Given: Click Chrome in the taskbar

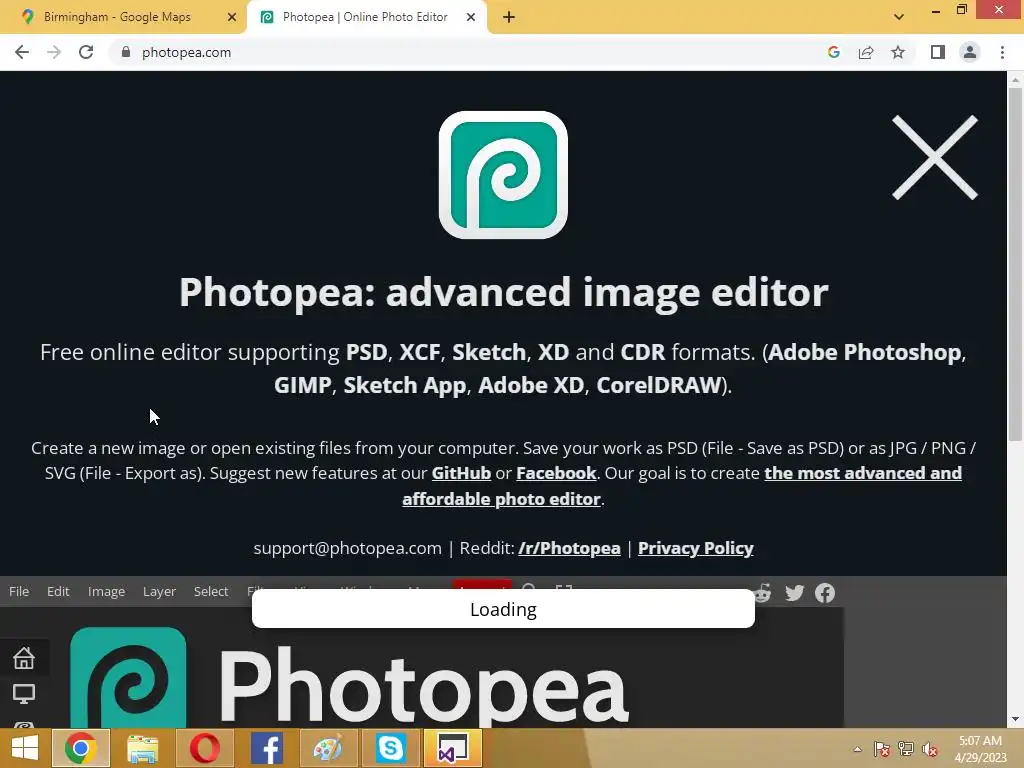Looking at the screenshot, I should [x=80, y=748].
